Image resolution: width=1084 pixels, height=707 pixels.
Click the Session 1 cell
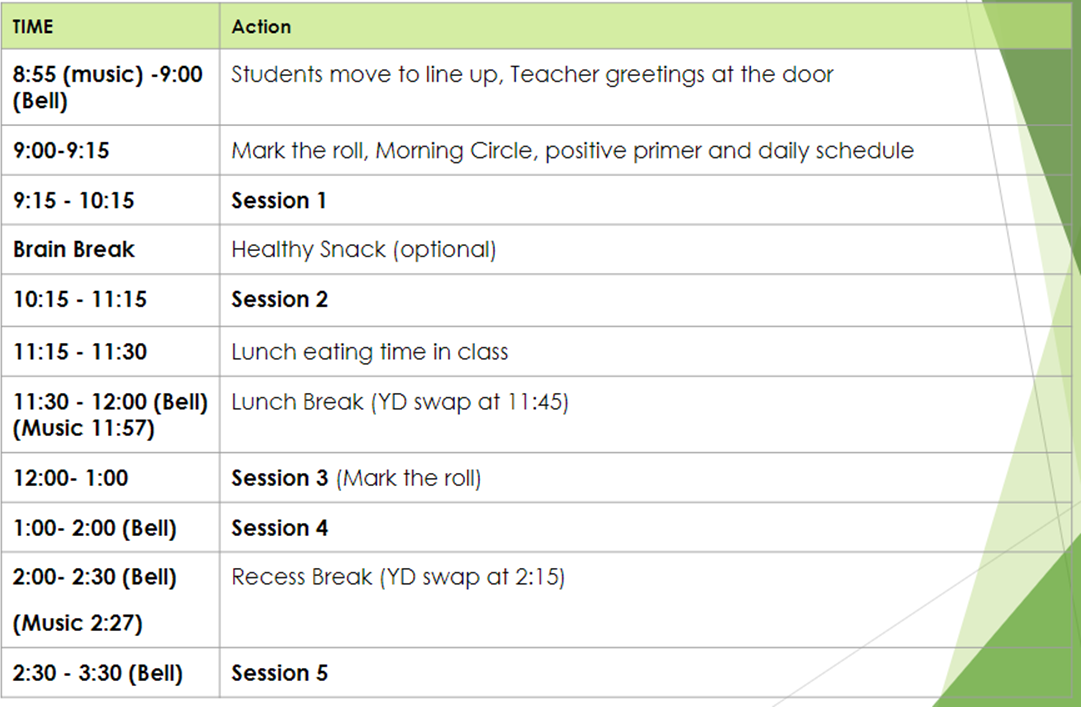tap(279, 201)
